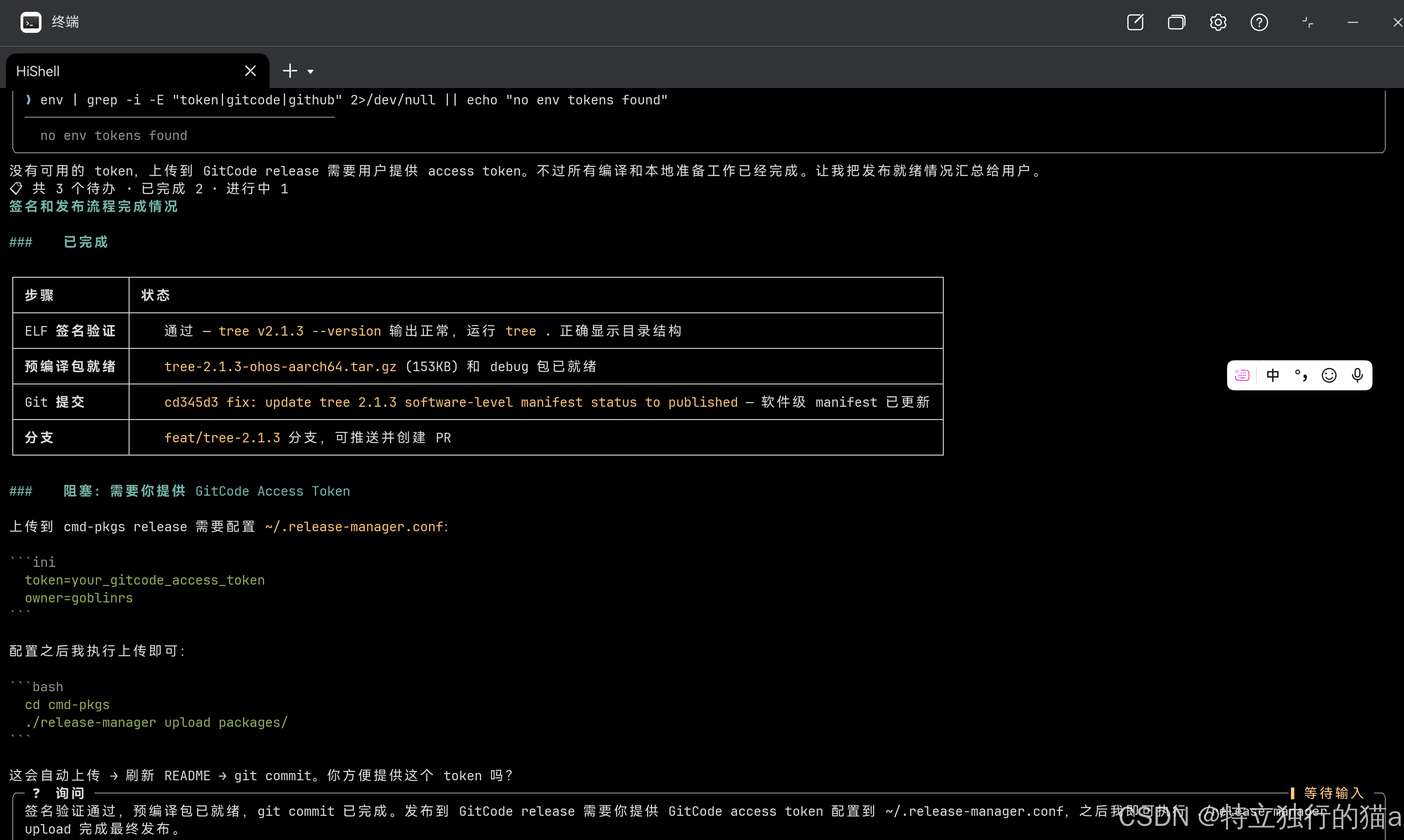
Task: Open terminal settings gear icon
Action: (1218, 22)
